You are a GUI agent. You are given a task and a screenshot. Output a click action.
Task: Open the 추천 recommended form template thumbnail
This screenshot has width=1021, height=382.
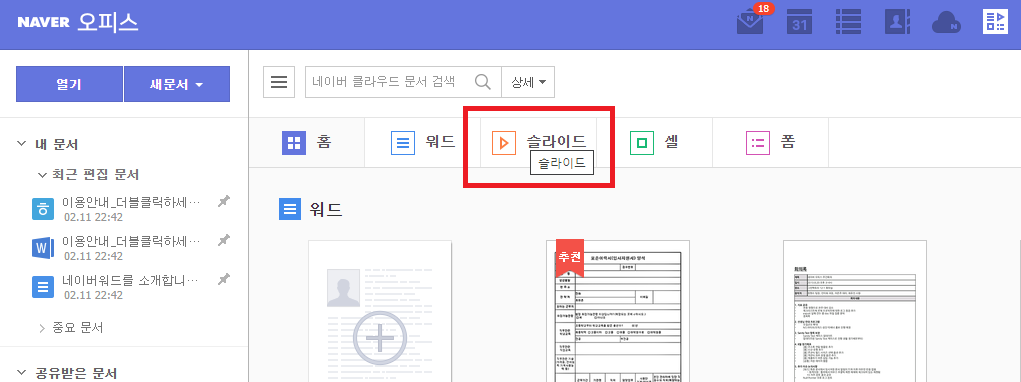pos(617,311)
